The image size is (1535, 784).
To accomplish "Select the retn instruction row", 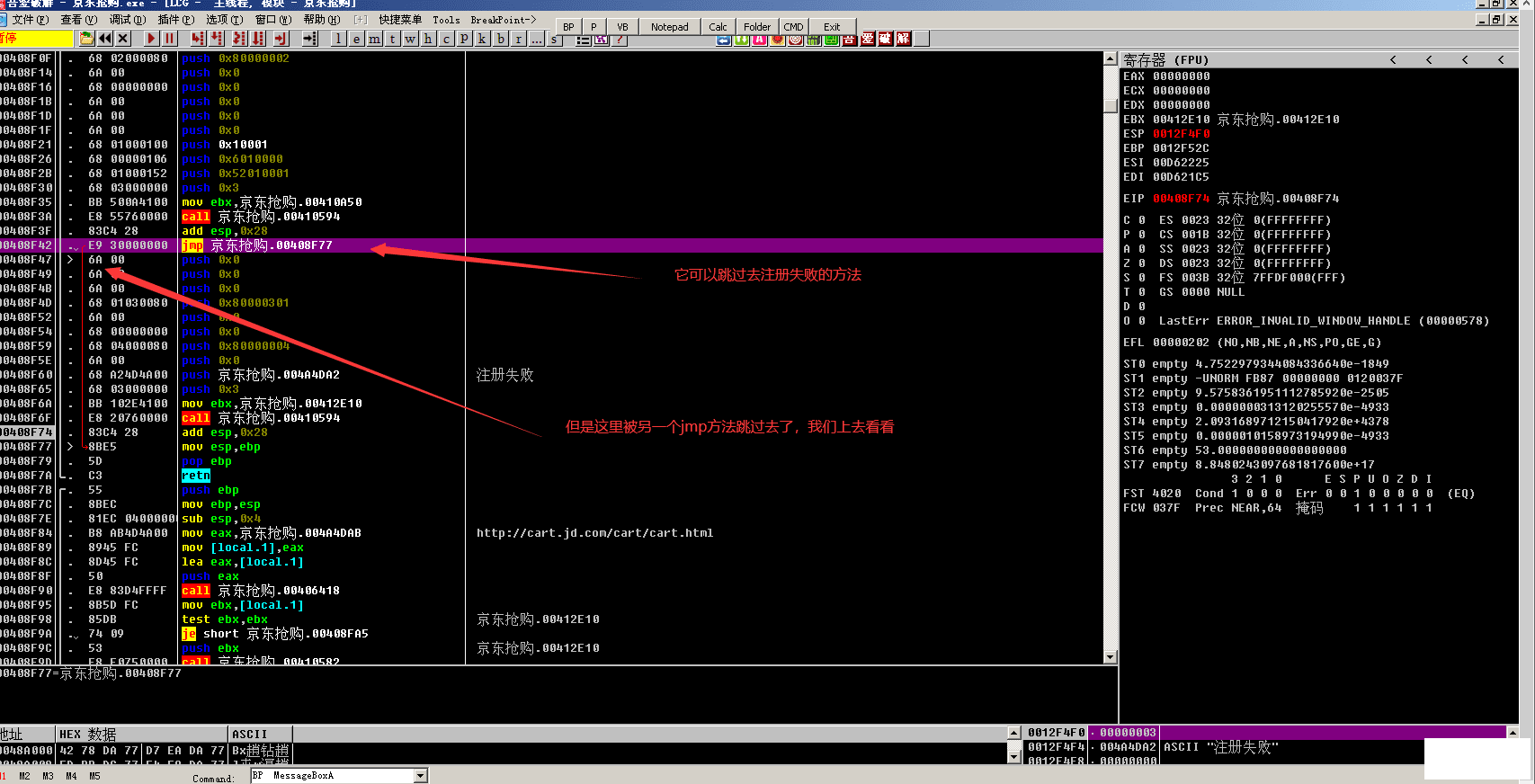I will click(x=551, y=476).
